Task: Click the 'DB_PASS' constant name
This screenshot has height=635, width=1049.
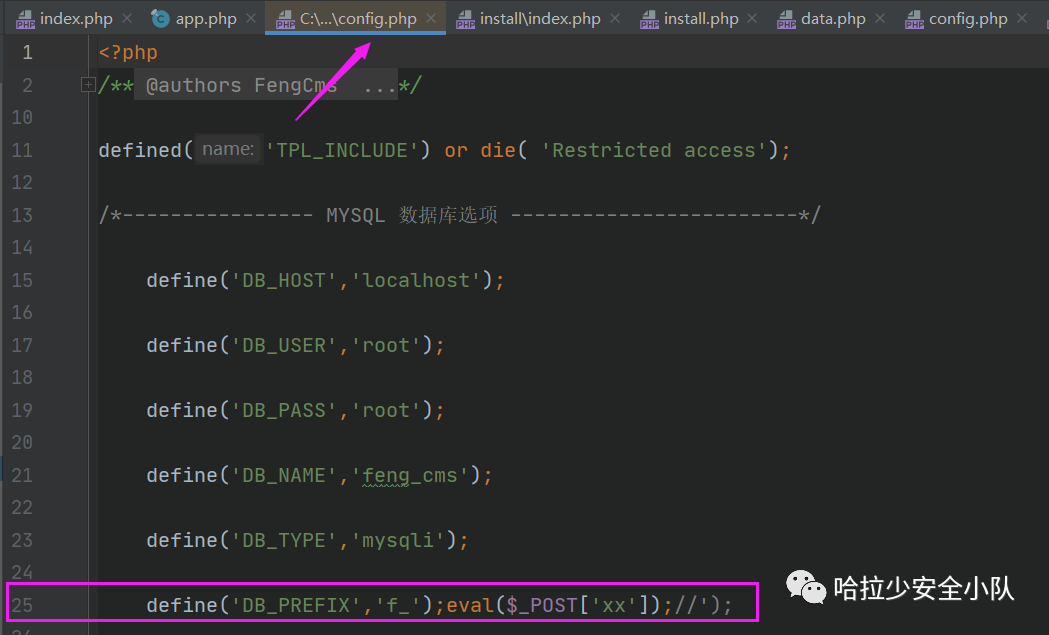Action: [284, 410]
